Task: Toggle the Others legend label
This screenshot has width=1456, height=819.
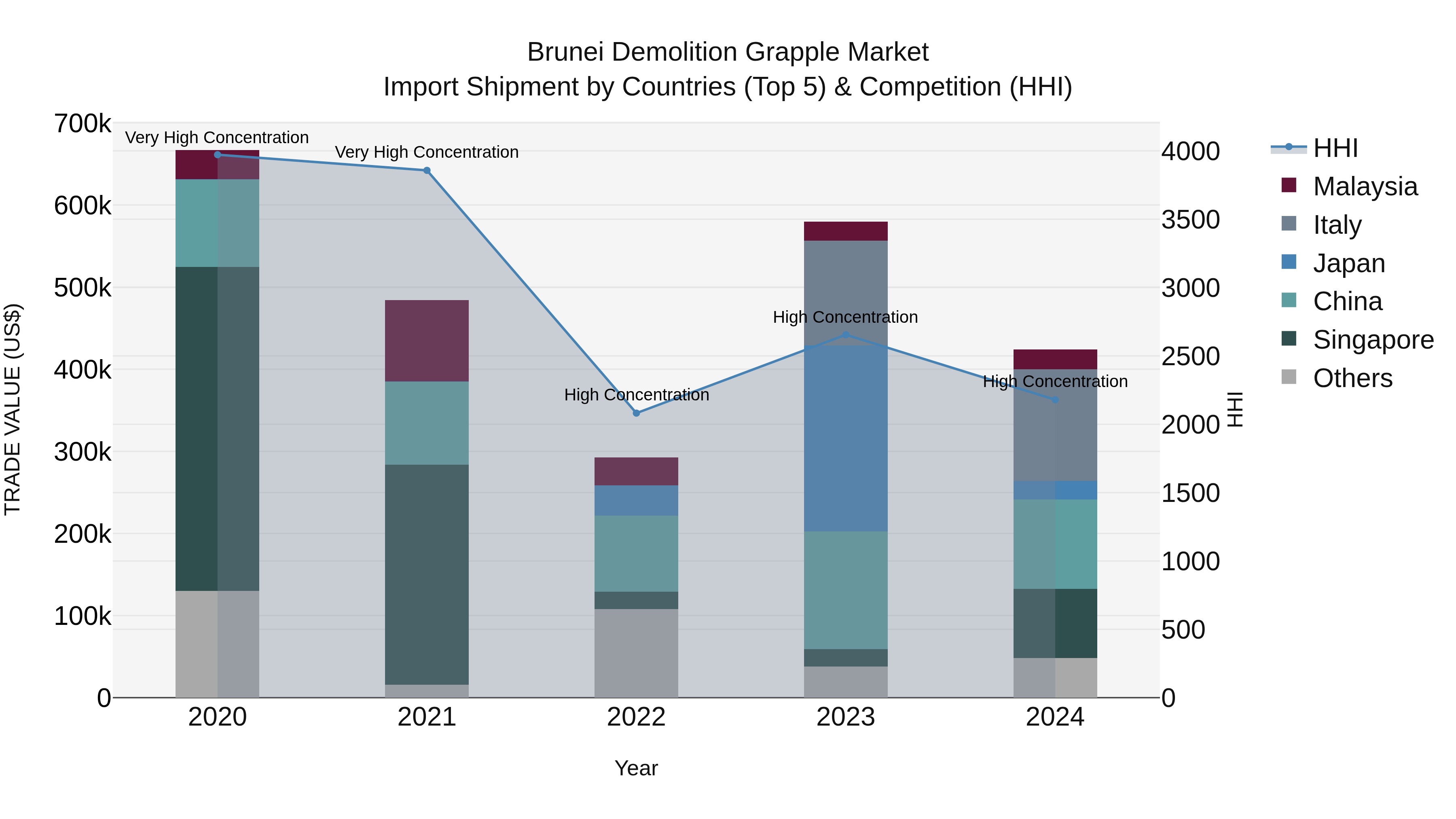Action: click(x=1352, y=378)
